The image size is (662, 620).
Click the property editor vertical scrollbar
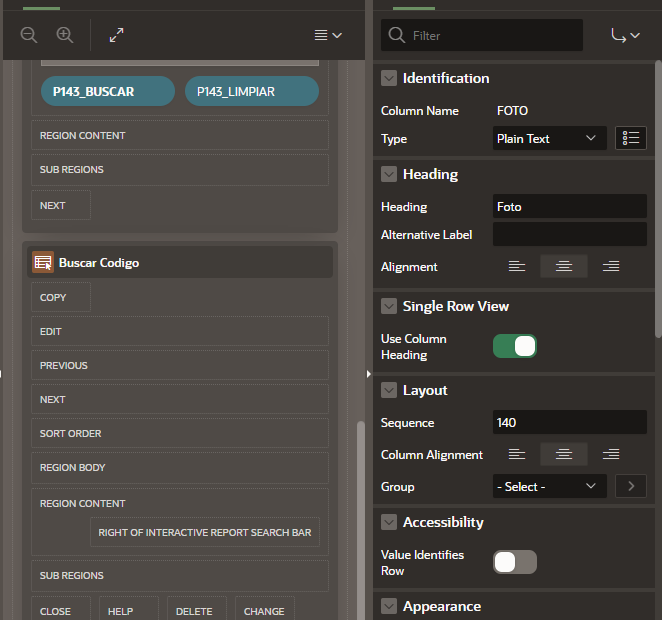658,198
